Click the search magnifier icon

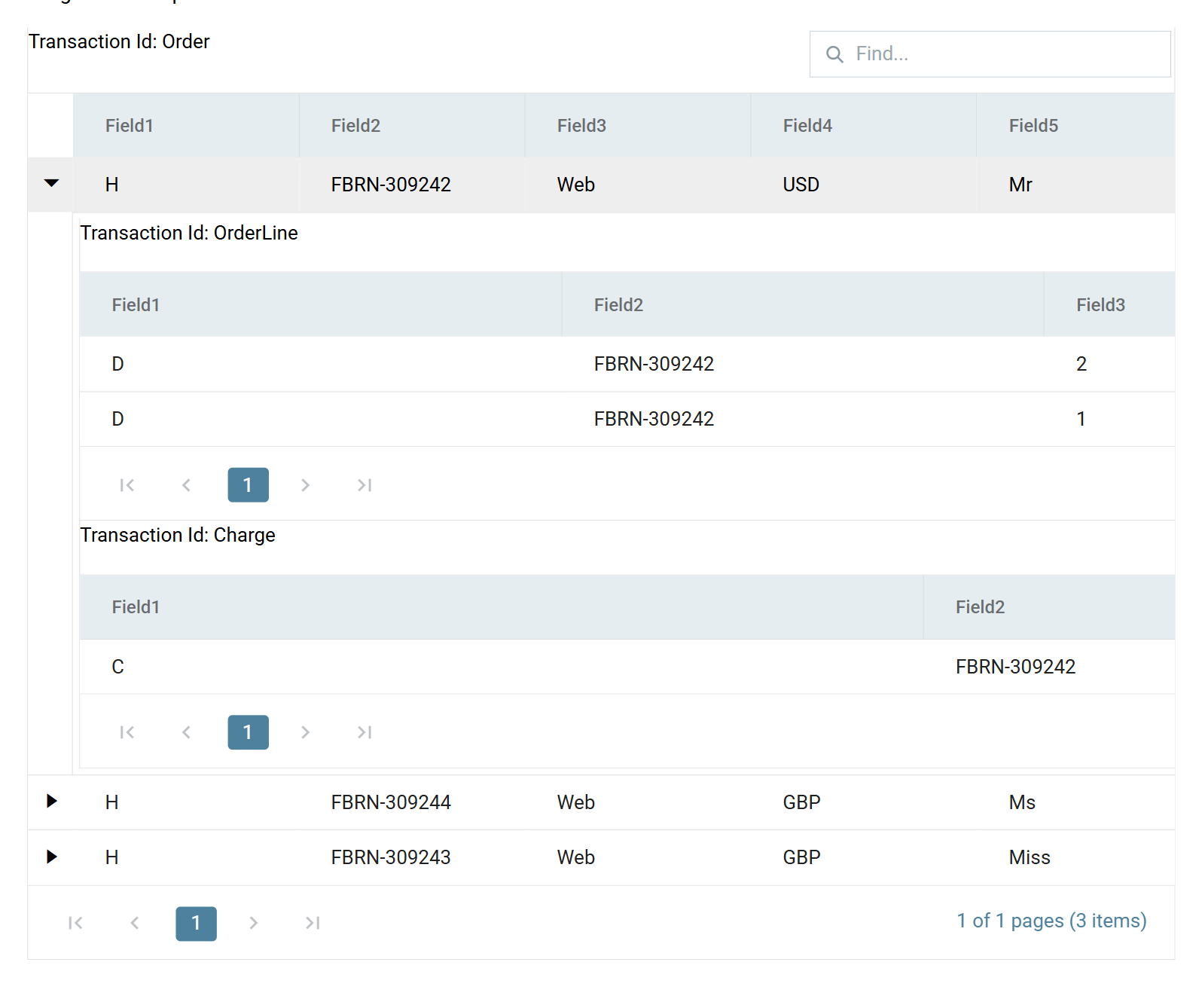click(834, 54)
